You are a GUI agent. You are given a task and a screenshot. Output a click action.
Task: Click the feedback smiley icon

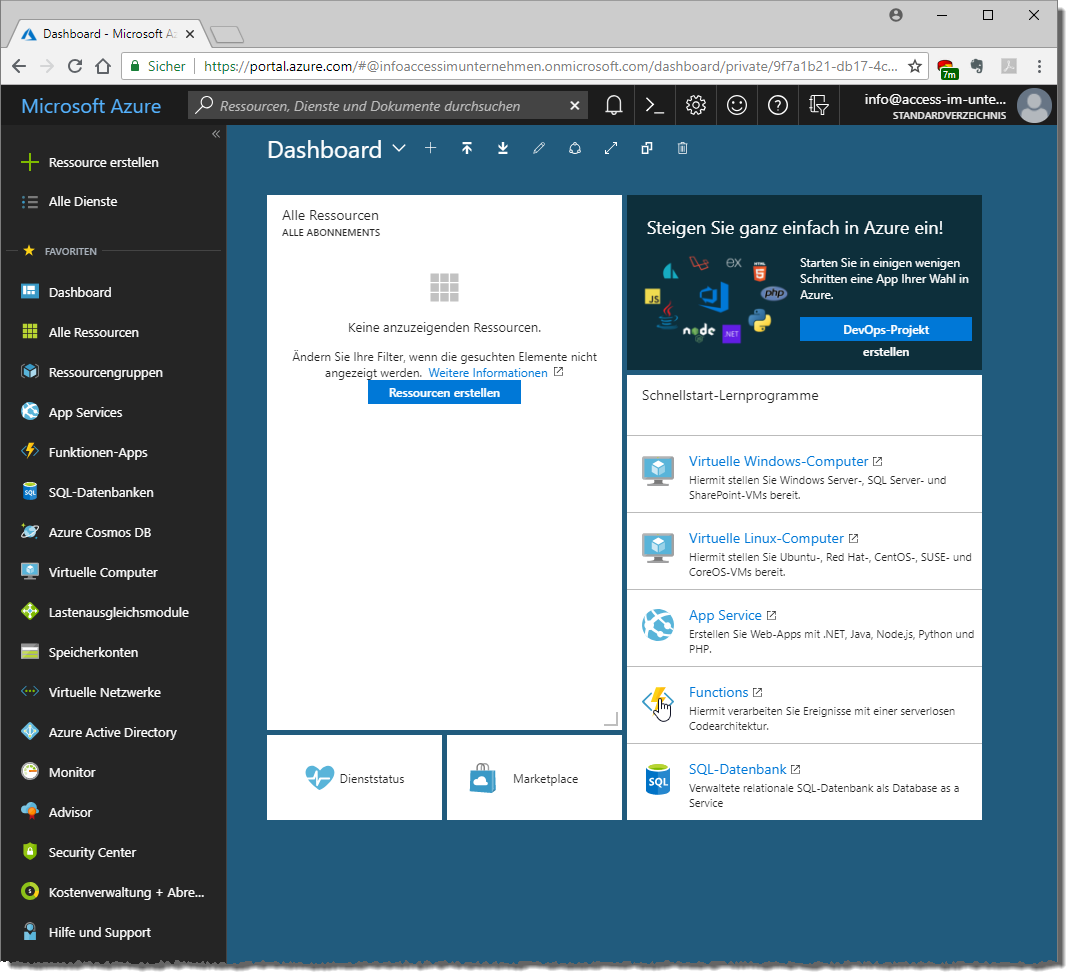[737, 105]
